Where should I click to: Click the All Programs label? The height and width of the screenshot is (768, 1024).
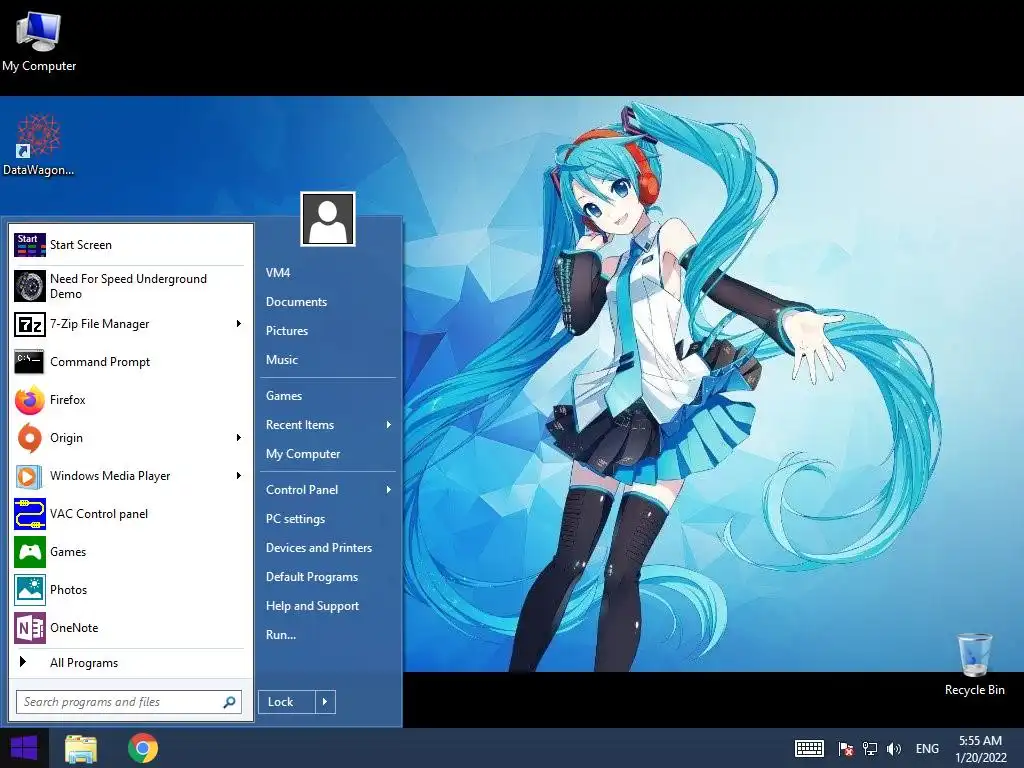(84, 663)
